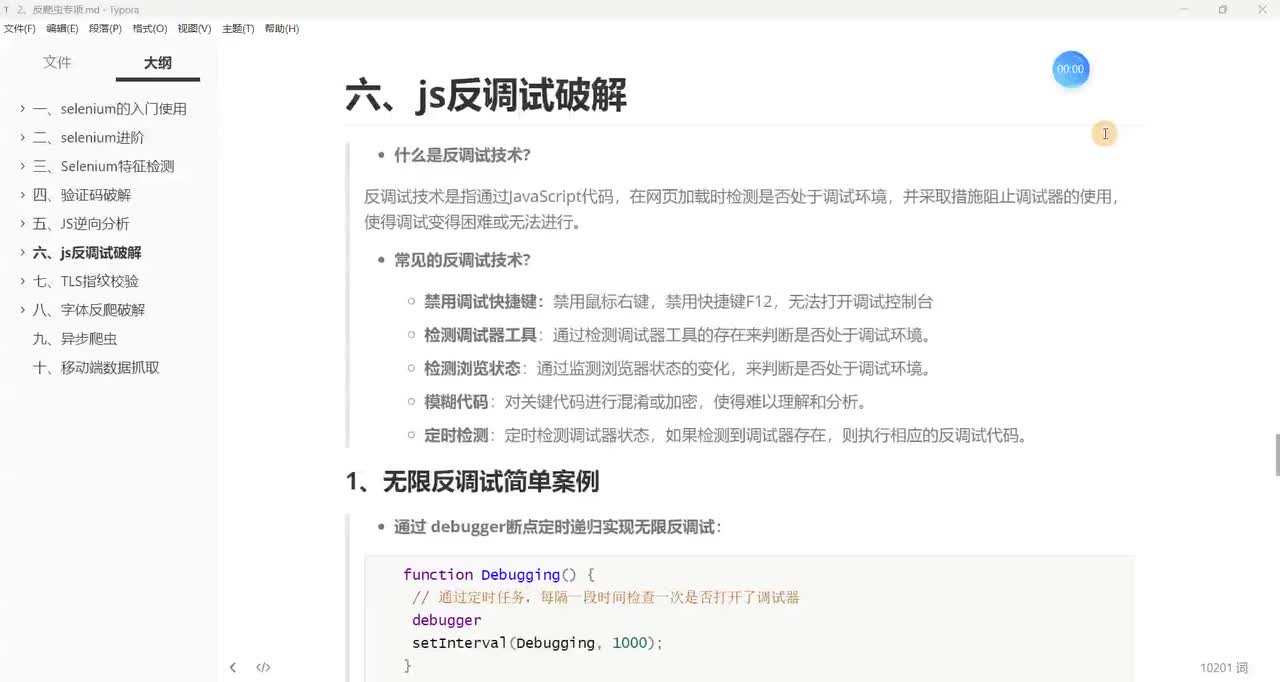Image resolution: width=1280 pixels, height=682 pixels.
Task: Click the Chinese comment line in code
Action: coord(605,598)
